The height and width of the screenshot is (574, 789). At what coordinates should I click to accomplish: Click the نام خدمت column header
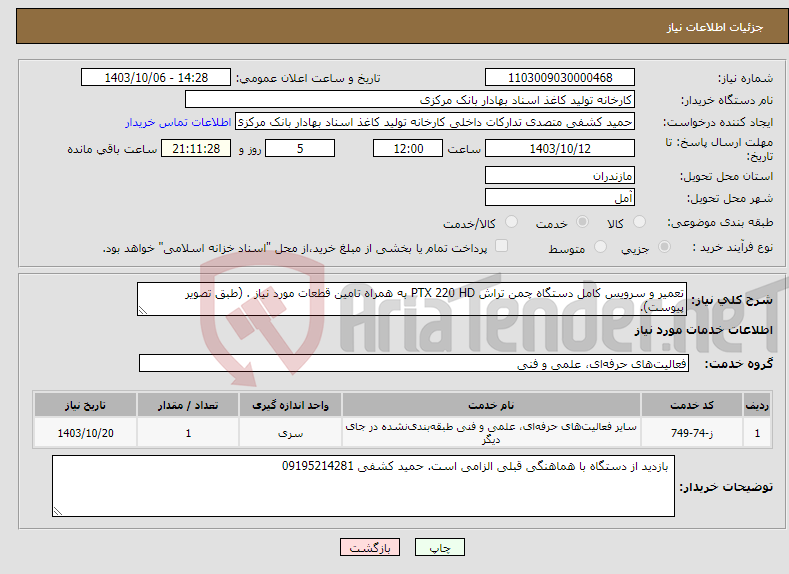pos(491,405)
